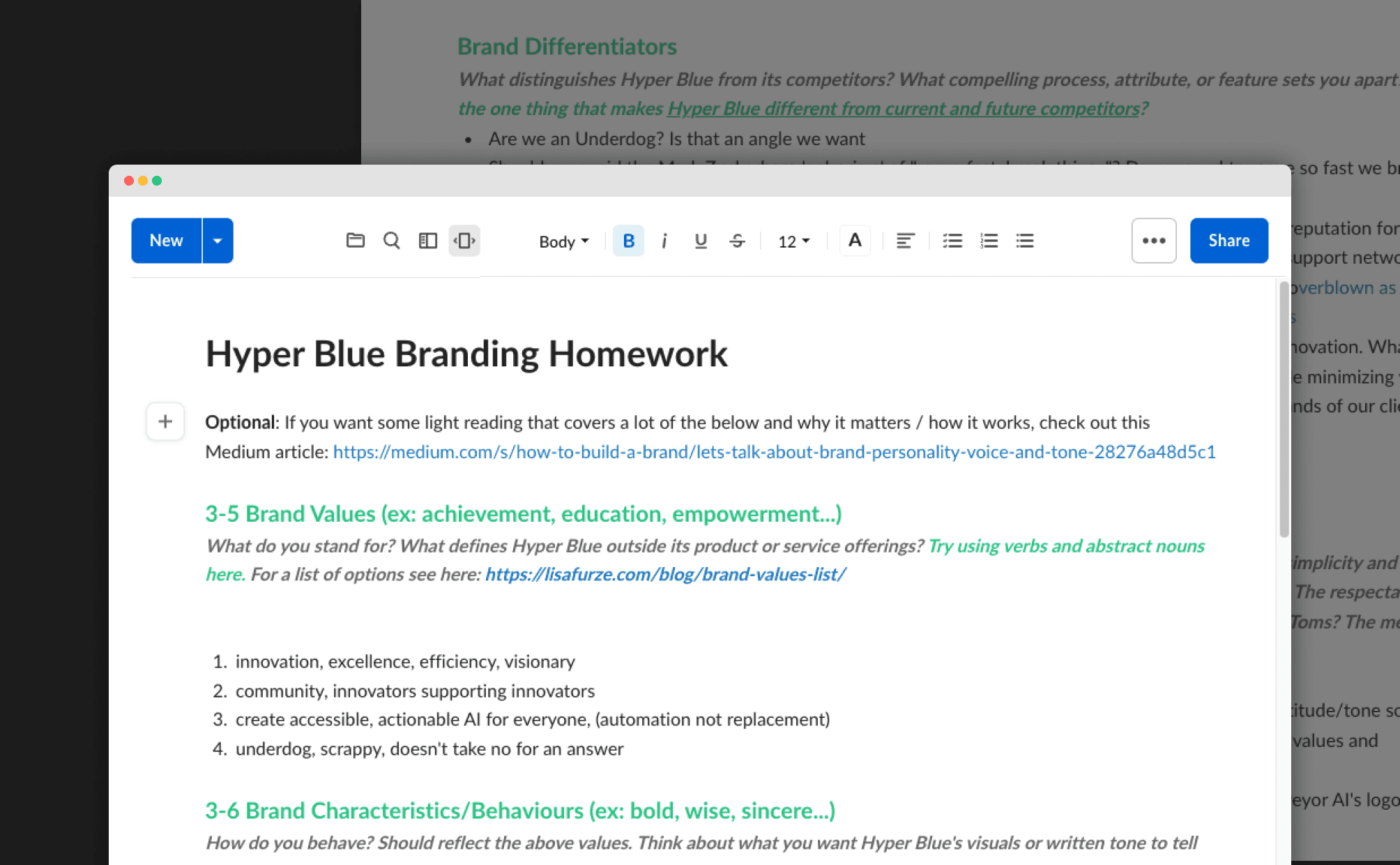Click list item about accessible, actionable AI
The width and height of the screenshot is (1400, 865).
coord(533,719)
